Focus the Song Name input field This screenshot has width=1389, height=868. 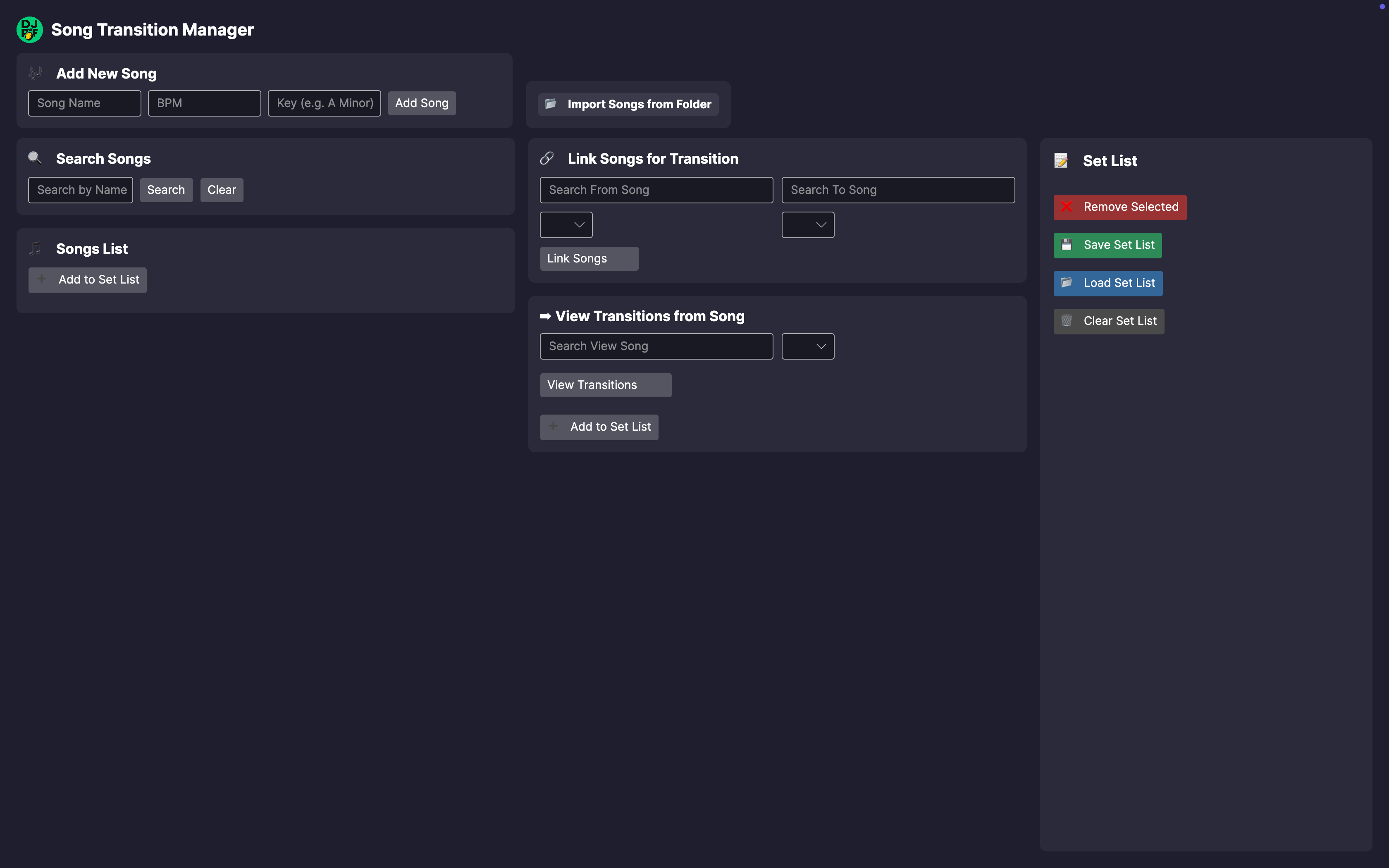tap(84, 103)
